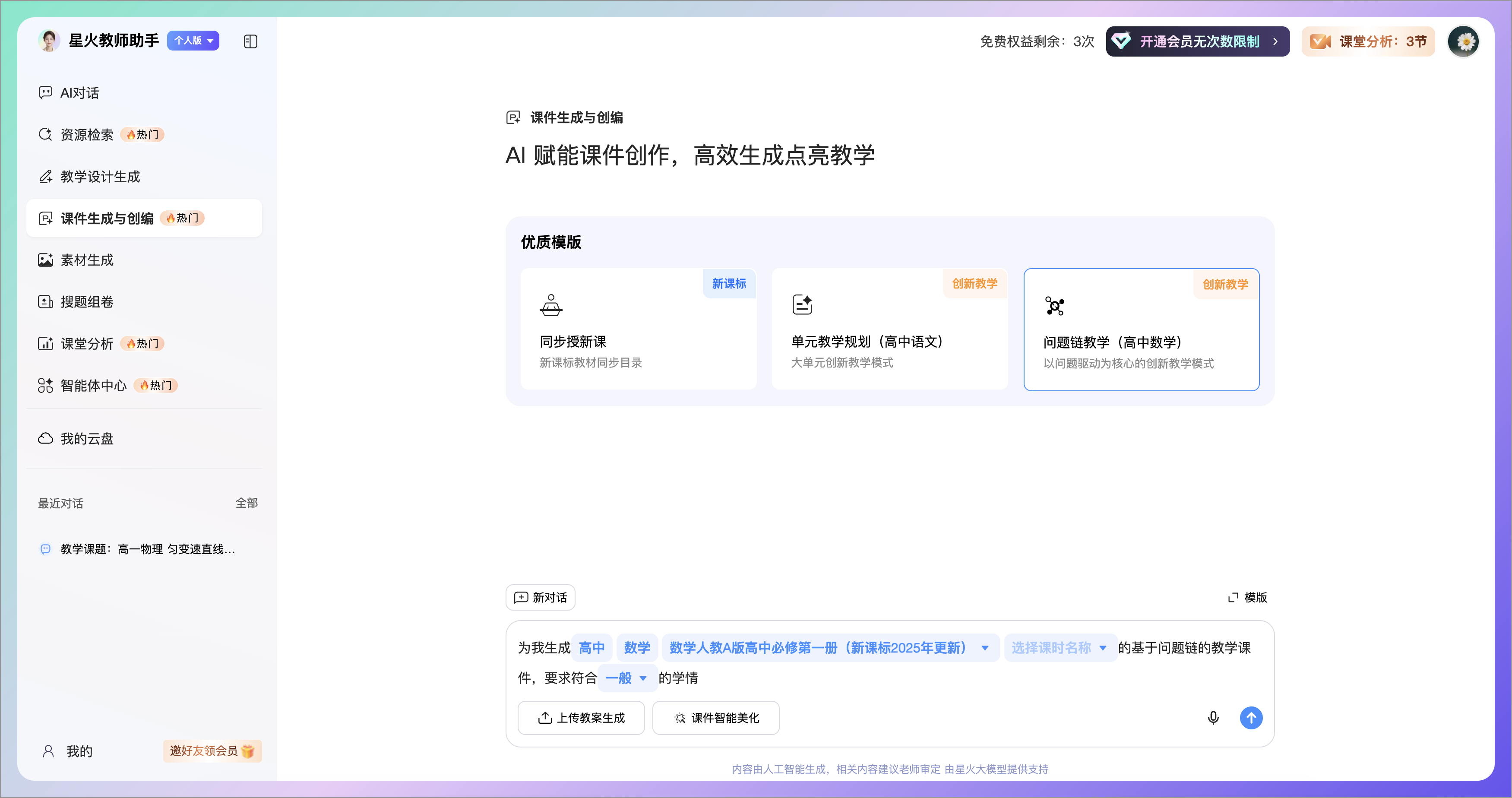This screenshot has width=1512, height=798.
Task: Select the 同步授新课 template card
Action: [638, 329]
